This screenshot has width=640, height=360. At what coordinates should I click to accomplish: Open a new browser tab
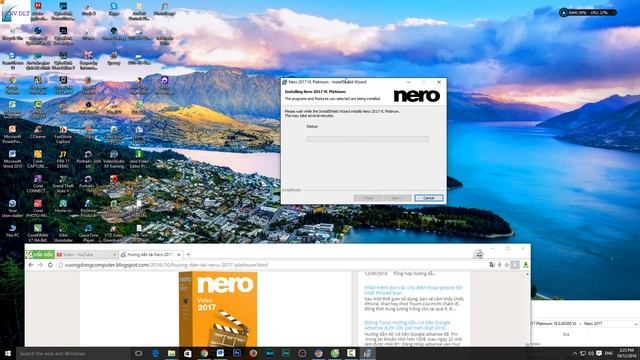(189, 254)
